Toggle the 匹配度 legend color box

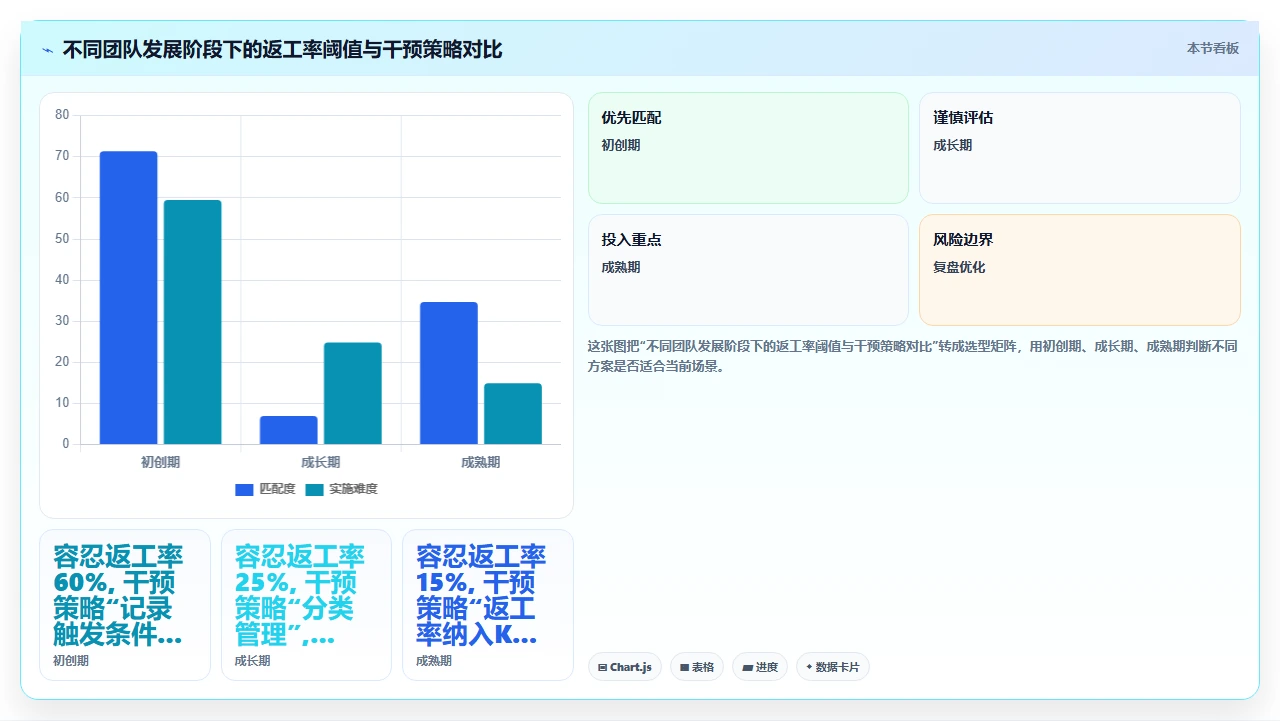(244, 489)
